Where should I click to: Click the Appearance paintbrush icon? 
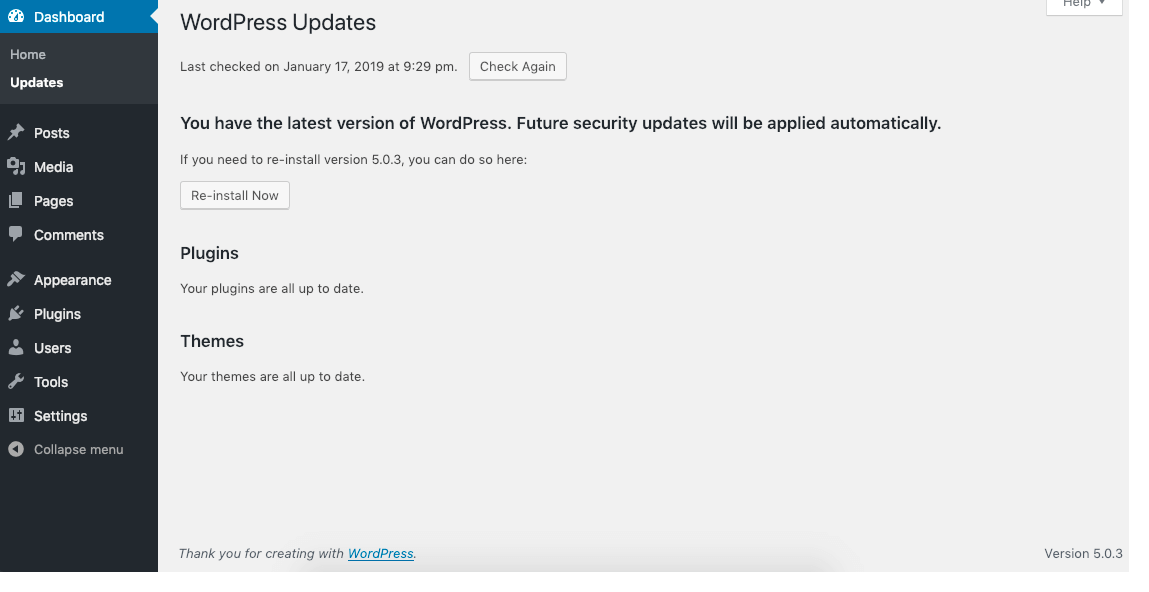point(16,279)
